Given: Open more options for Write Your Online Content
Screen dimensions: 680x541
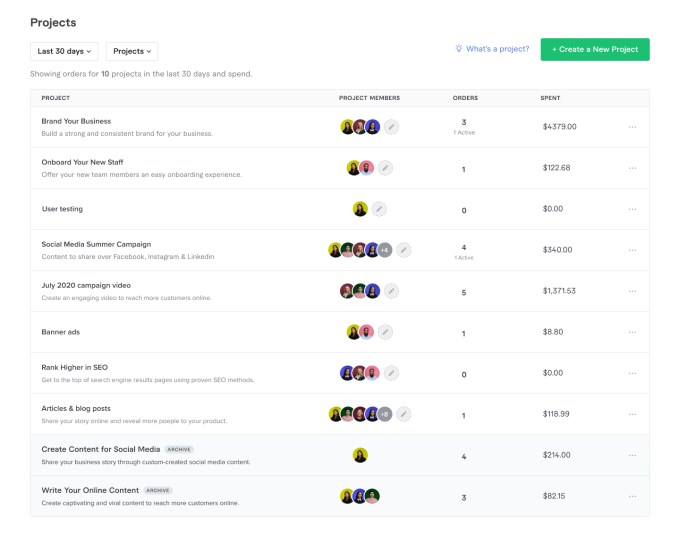Looking at the screenshot, I should tap(632, 496).
